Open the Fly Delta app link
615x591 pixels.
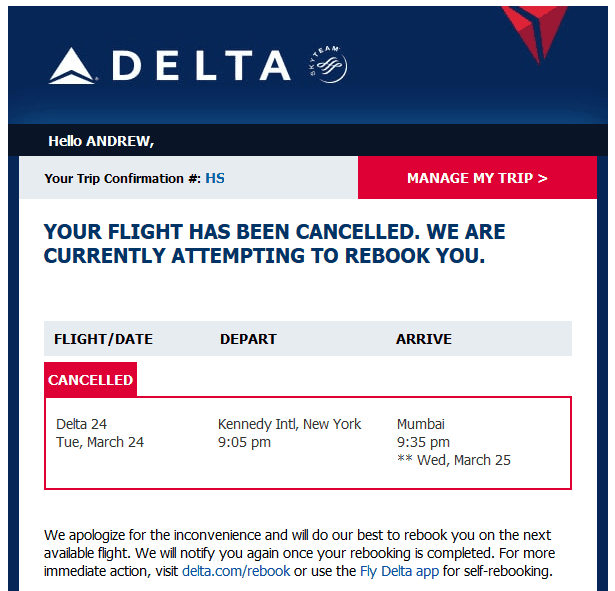(399, 571)
